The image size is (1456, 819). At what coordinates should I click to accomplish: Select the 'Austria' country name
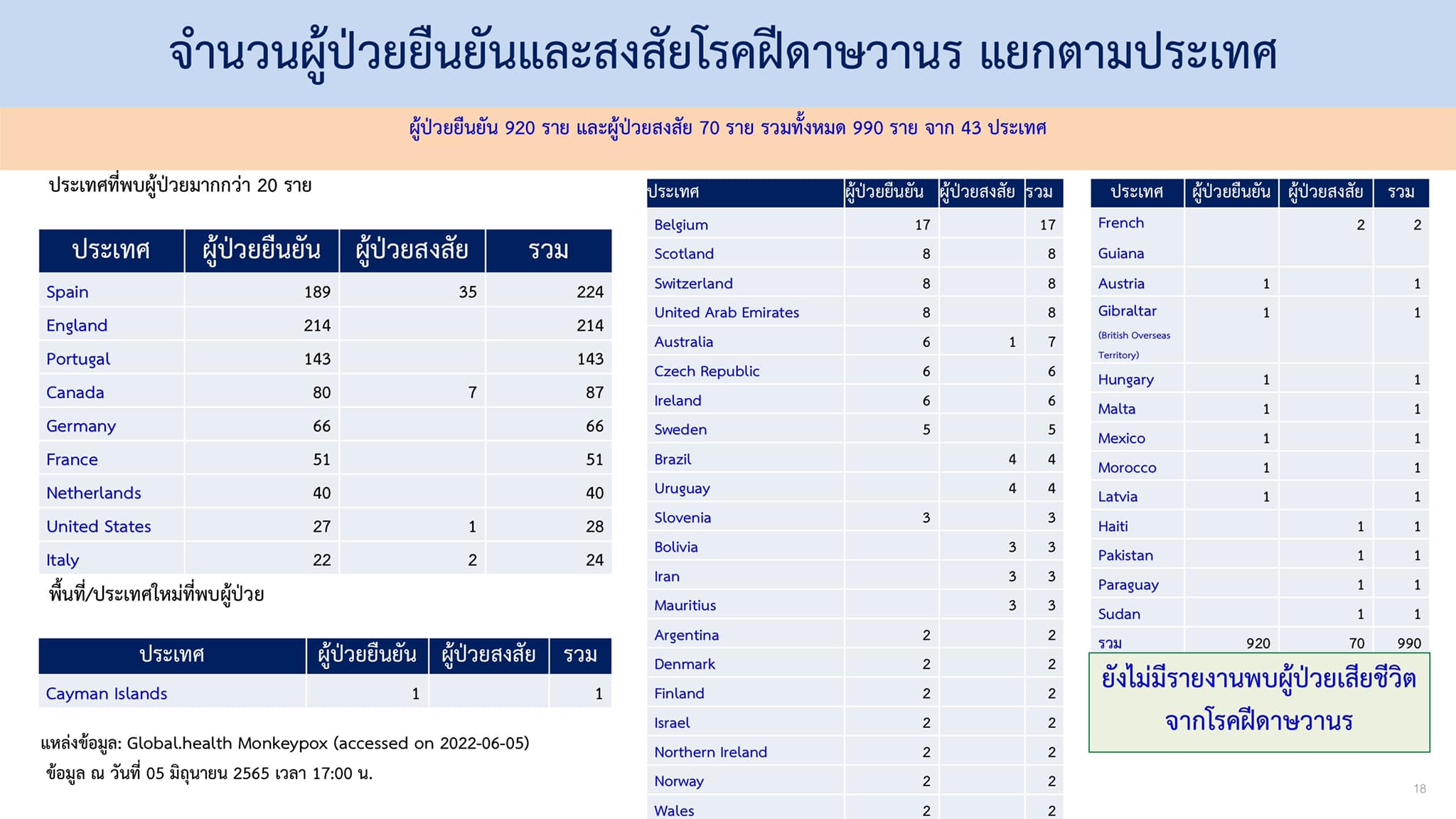click(1121, 284)
